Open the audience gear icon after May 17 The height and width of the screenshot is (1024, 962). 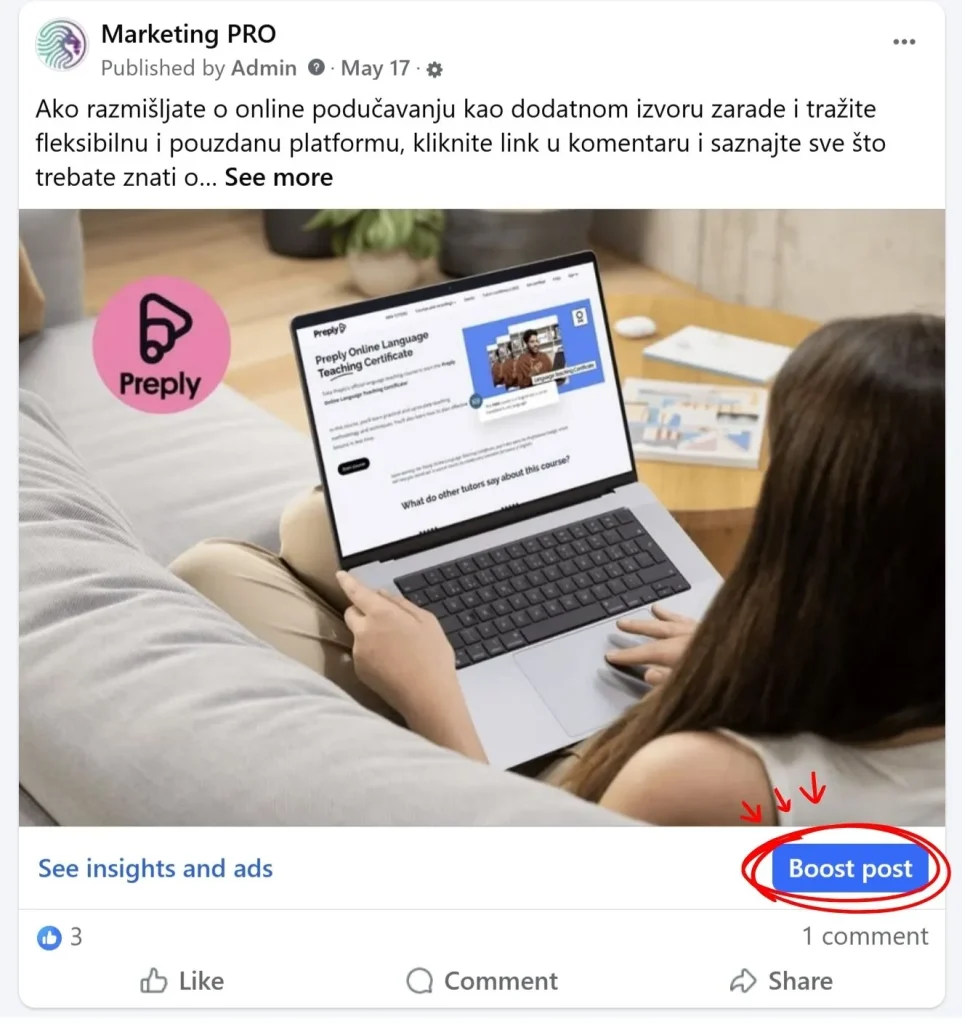tap(434, 69)
